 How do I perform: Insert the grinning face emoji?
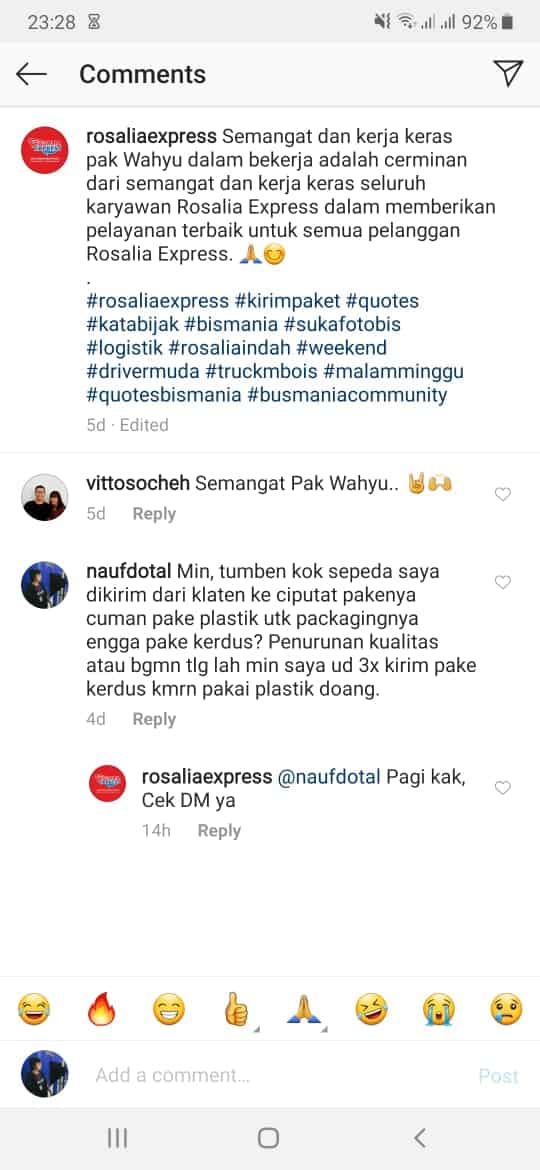pos(169,1011)
